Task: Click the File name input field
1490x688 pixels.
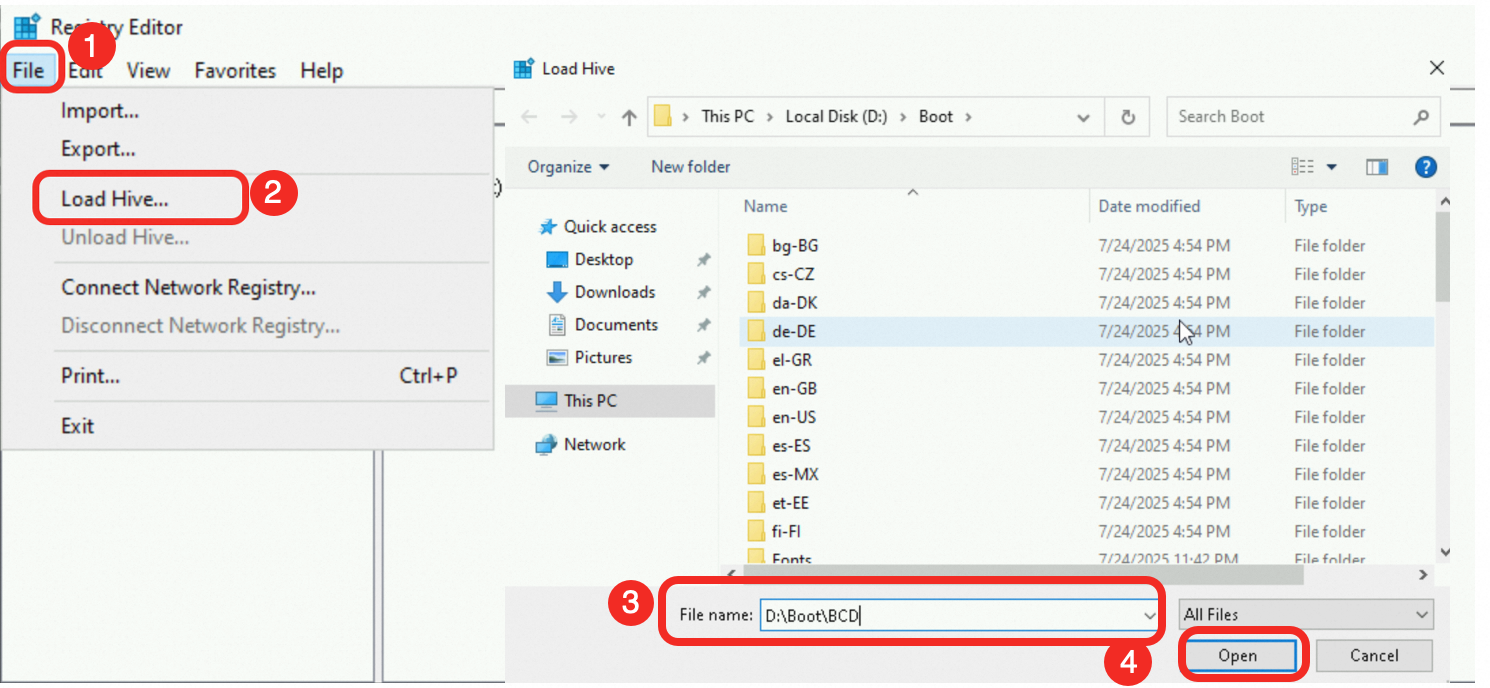Action: pyautogui.click(x=949, y=615)
